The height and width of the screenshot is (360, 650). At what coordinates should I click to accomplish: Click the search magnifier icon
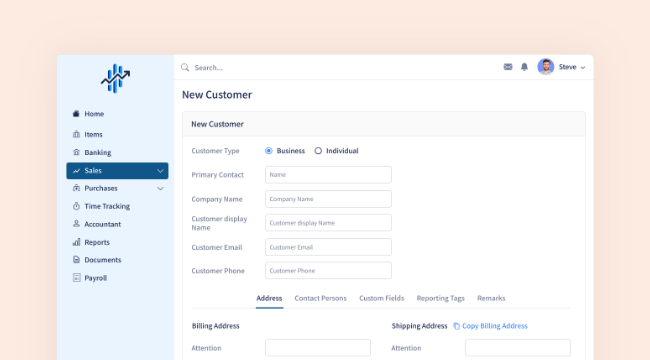(x=185, y=67)
